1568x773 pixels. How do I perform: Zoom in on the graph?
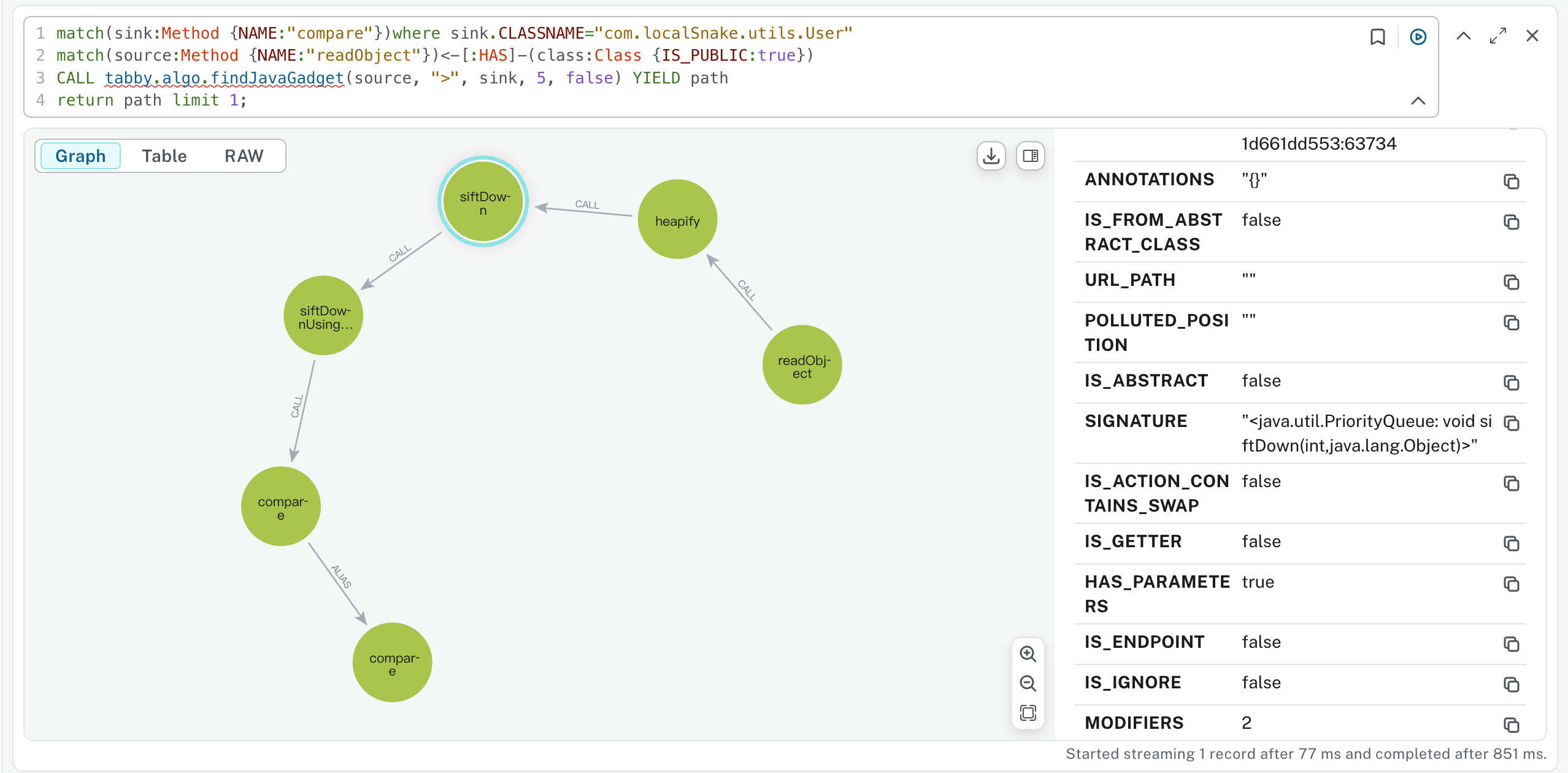coord(1028,654)
